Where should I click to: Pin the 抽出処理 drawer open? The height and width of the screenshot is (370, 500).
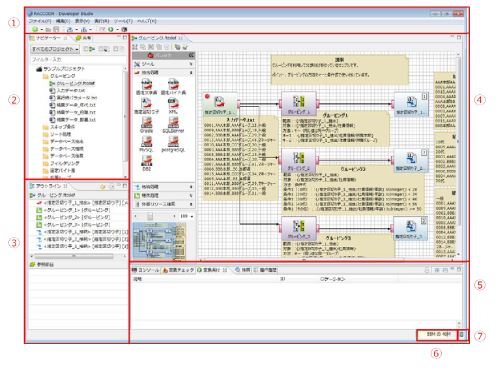pyautogui.click(x=191, y=72)
